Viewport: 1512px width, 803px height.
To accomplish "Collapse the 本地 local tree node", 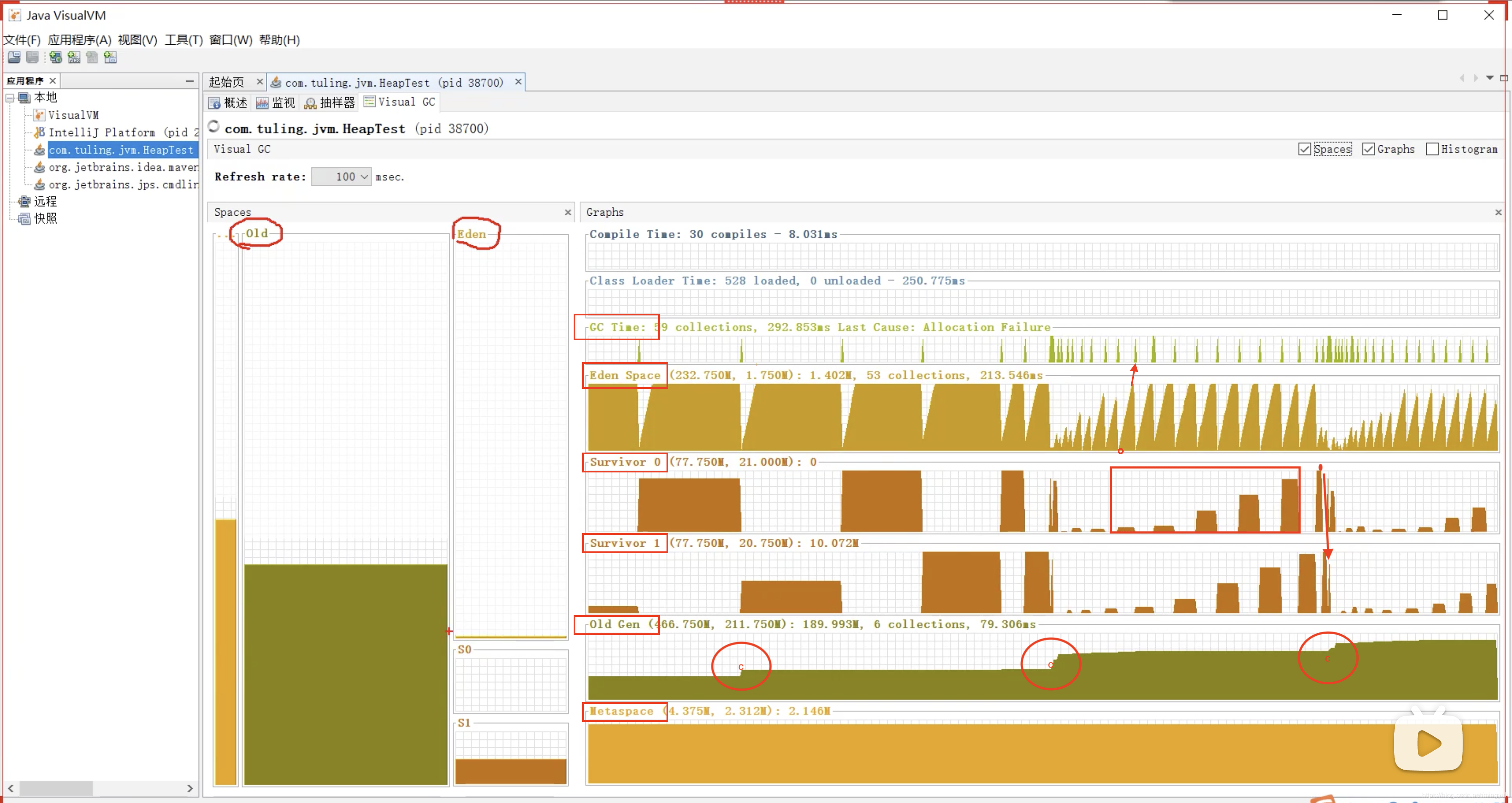I will [x=10, y=98].
